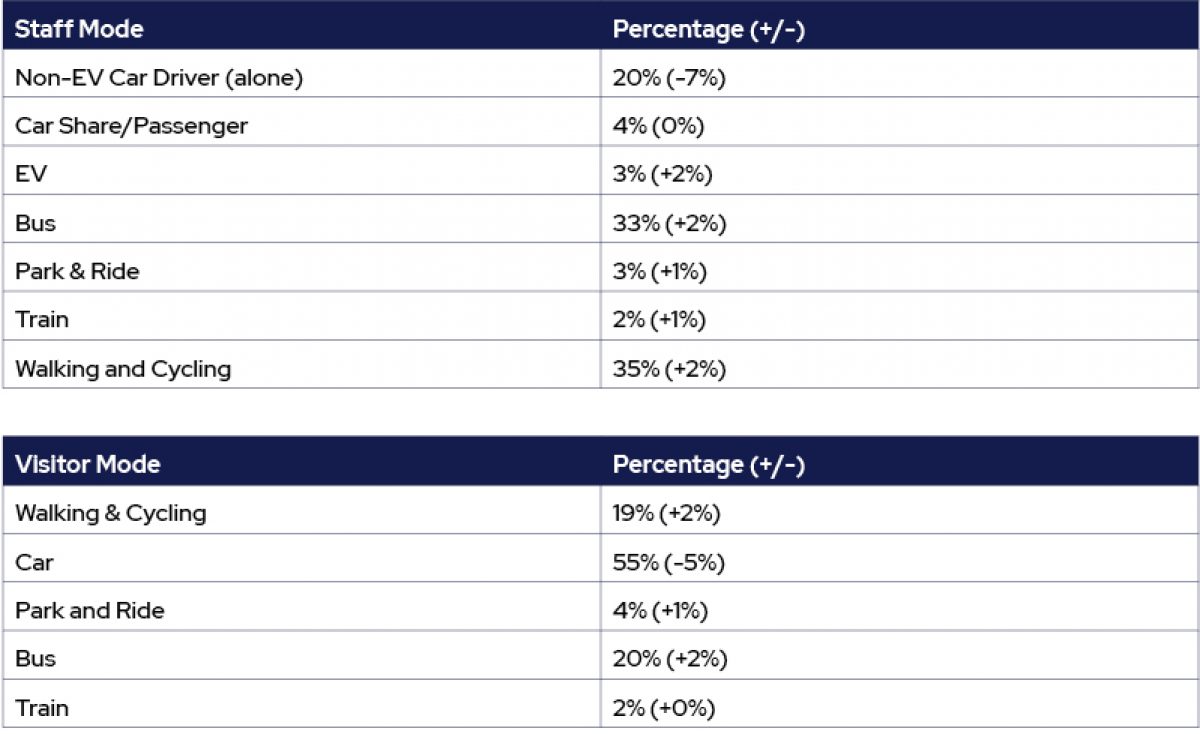Click the 2% (+1%) staff Train value
The width and height of the screenshot is (1200, 734).
(x=659, y=320)
